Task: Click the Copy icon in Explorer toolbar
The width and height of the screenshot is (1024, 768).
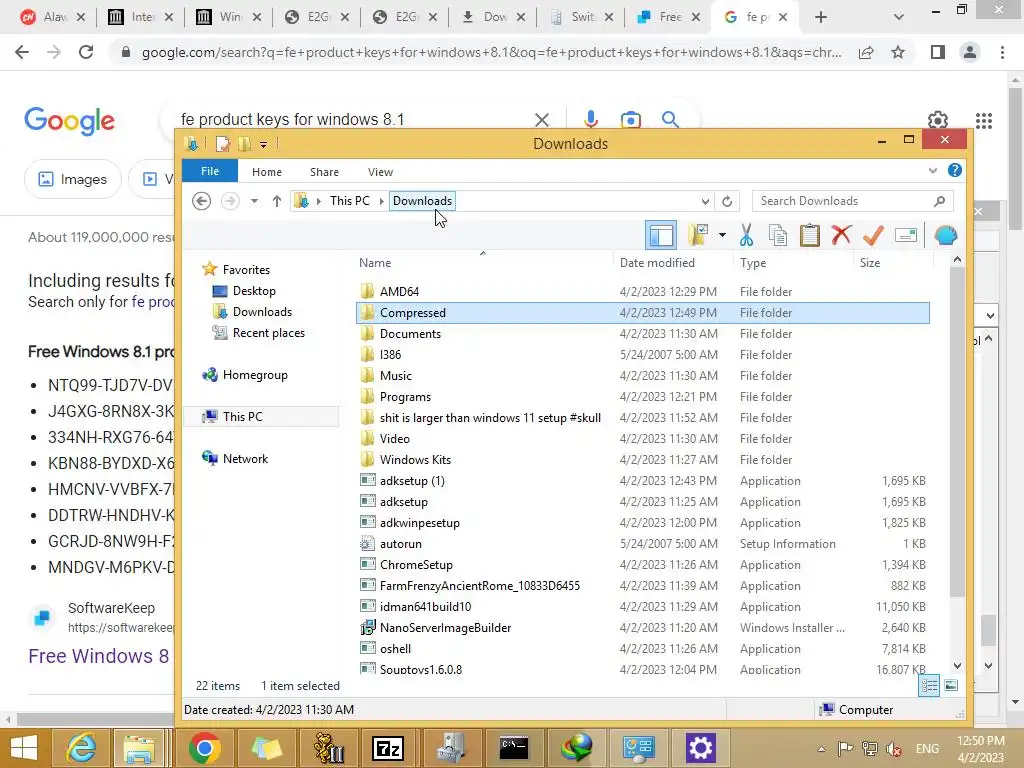Action: (778, 235)
